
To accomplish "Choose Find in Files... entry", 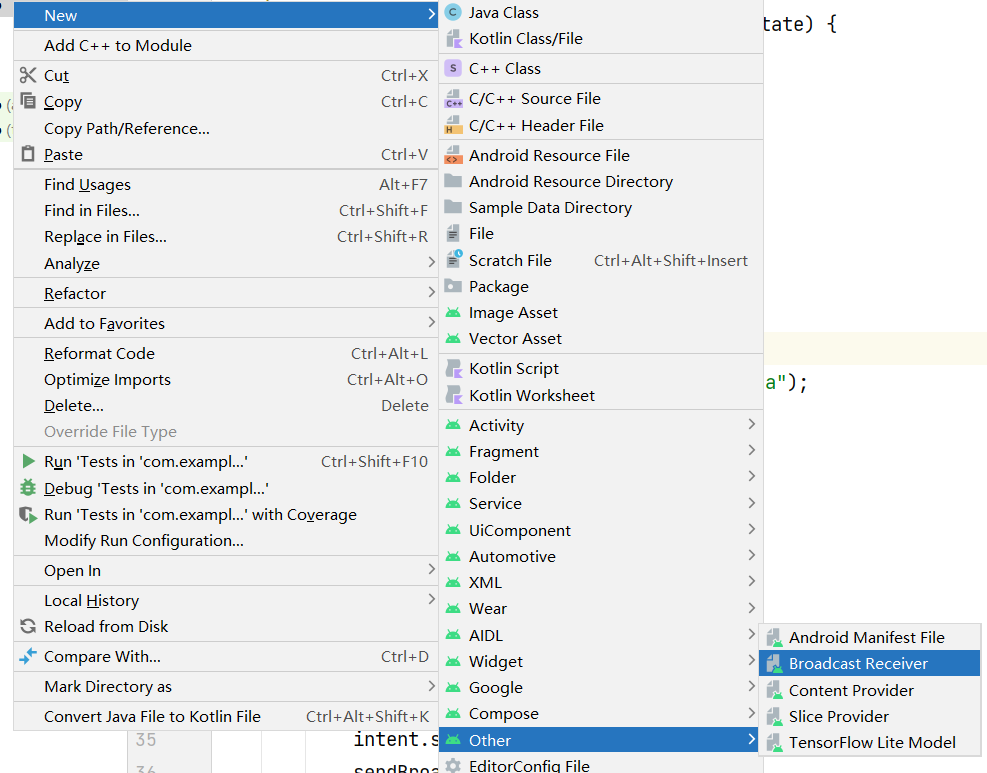I will click(225, 210).
